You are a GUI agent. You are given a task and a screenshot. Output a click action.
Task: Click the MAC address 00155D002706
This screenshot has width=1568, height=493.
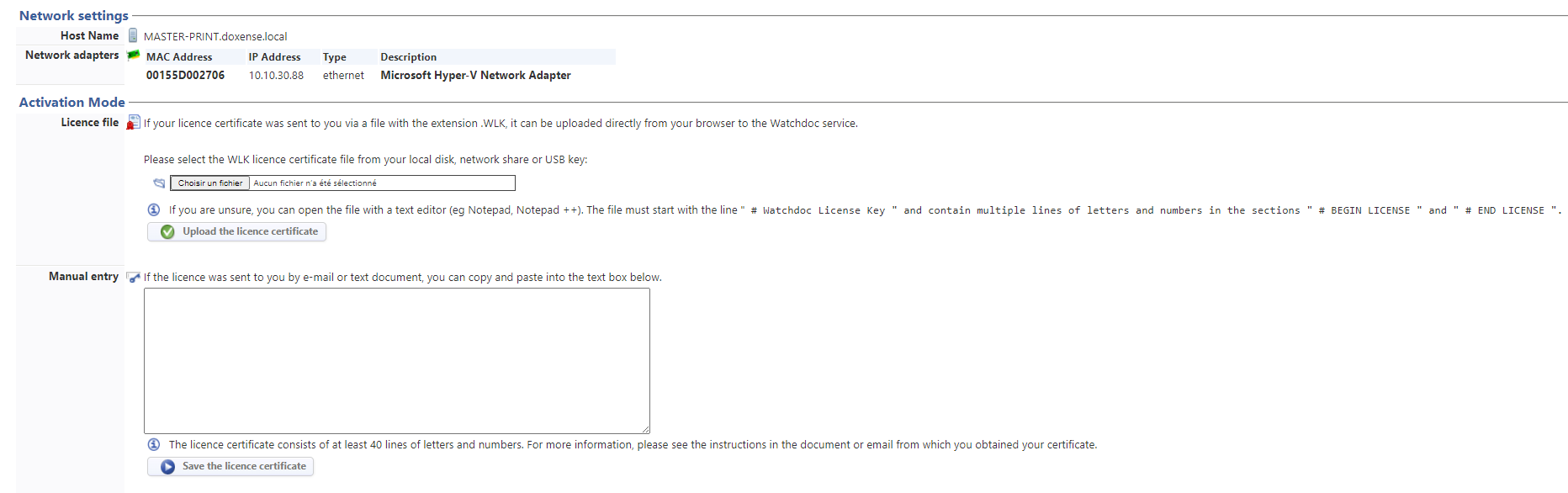tap(185, 76)
